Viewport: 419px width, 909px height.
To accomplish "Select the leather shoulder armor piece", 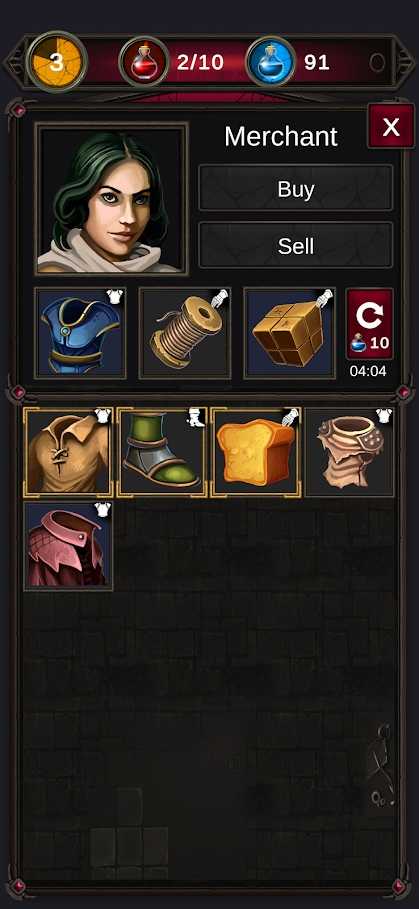I will pos(349,452).
